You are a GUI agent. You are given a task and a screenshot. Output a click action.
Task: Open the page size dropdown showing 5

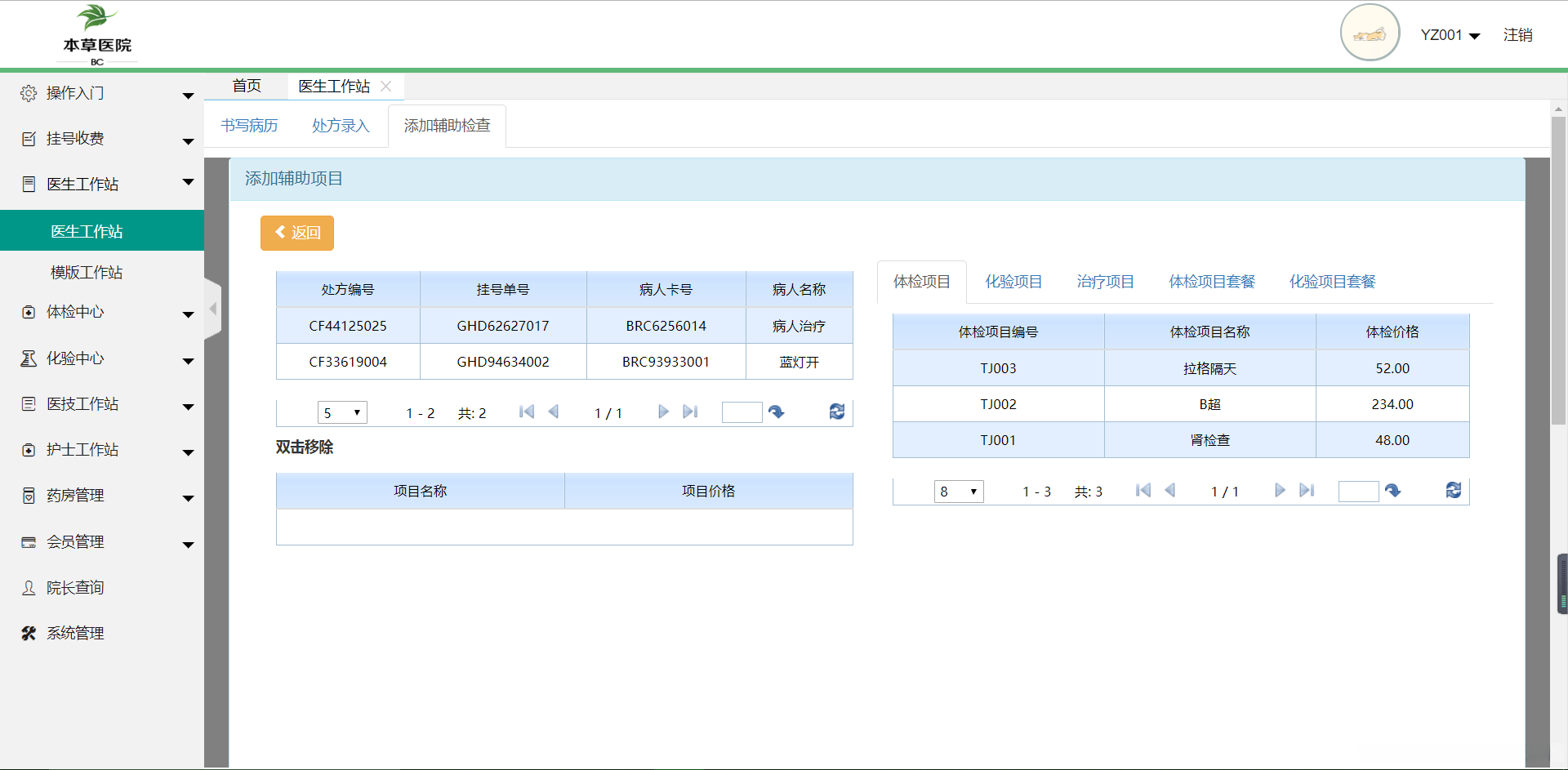pos(342,412)
